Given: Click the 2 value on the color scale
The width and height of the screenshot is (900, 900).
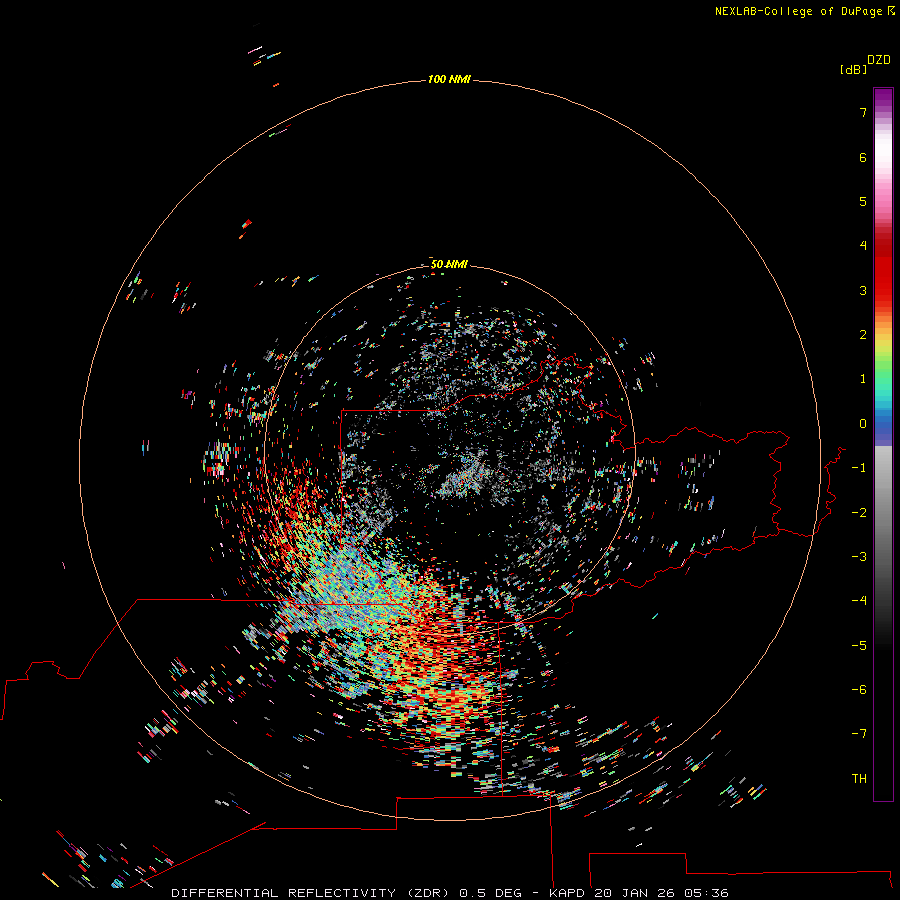Looking at the screenshot, I should [x=863, y=335].
